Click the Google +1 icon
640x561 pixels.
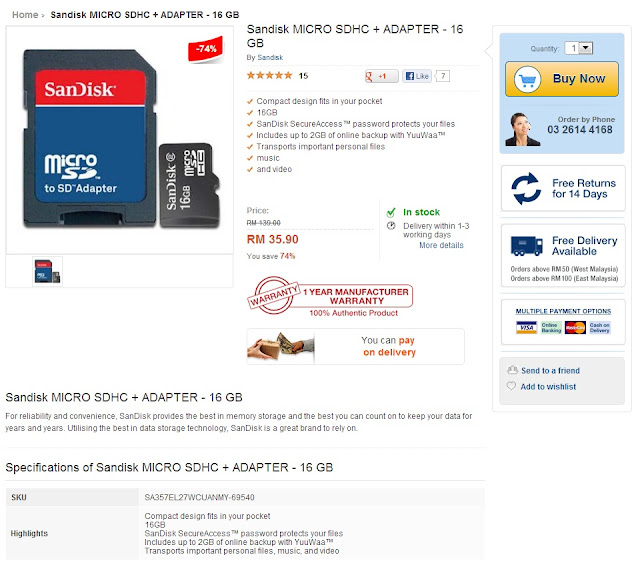pyautogui.click(x=381, y=76)
